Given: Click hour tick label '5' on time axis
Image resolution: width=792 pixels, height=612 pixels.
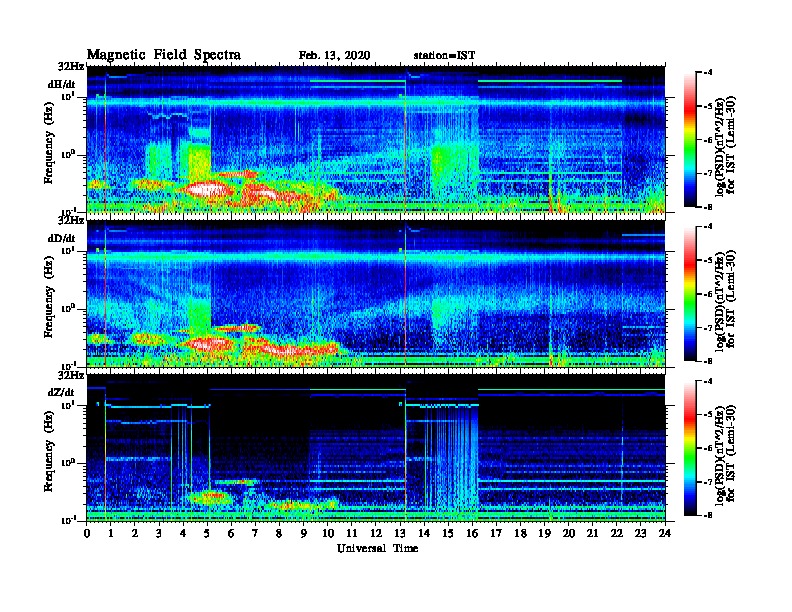Looking at the screenshot, I should pyautogui.click(x=207, y=534).
